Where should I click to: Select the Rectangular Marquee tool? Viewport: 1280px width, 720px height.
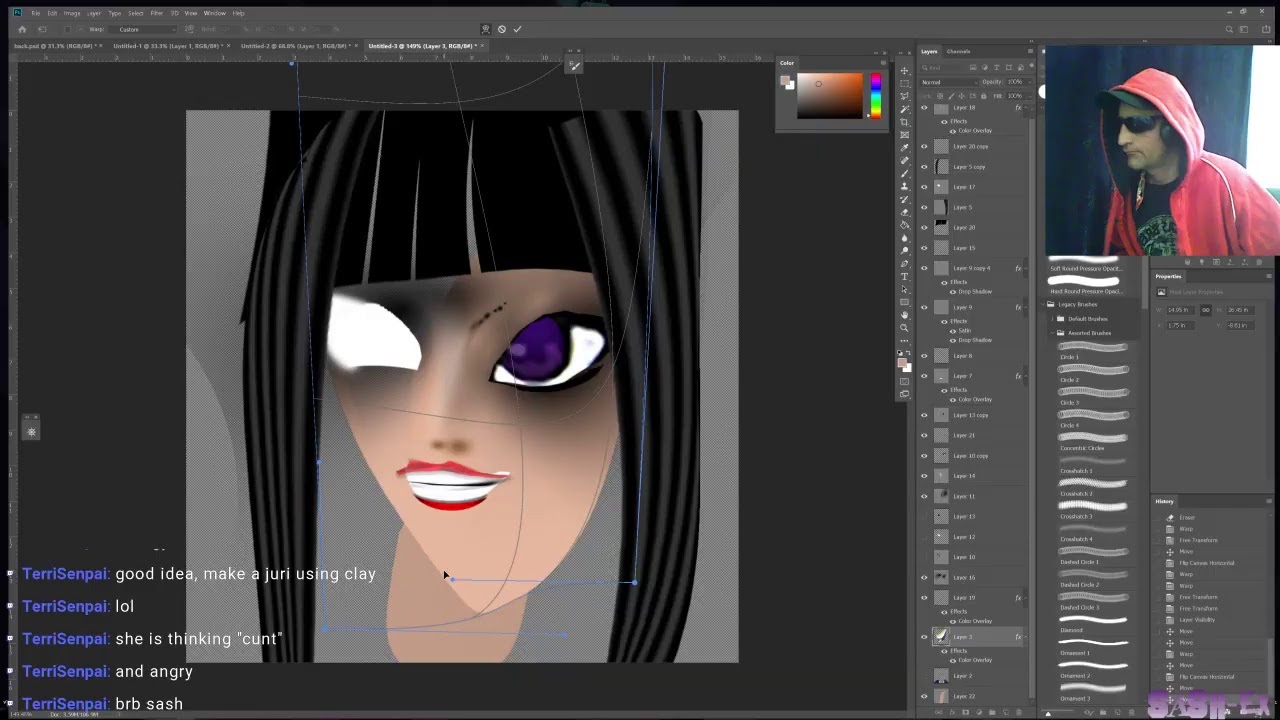[x=905, y=83]
